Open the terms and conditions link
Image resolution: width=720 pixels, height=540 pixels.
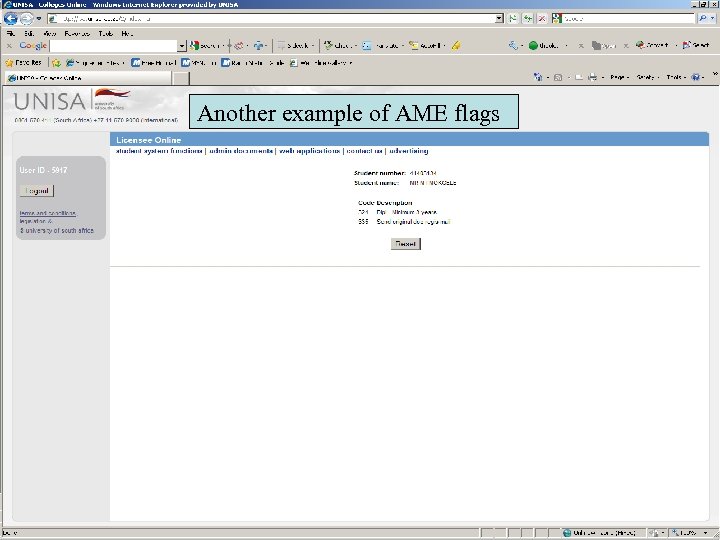click(48, 213)
